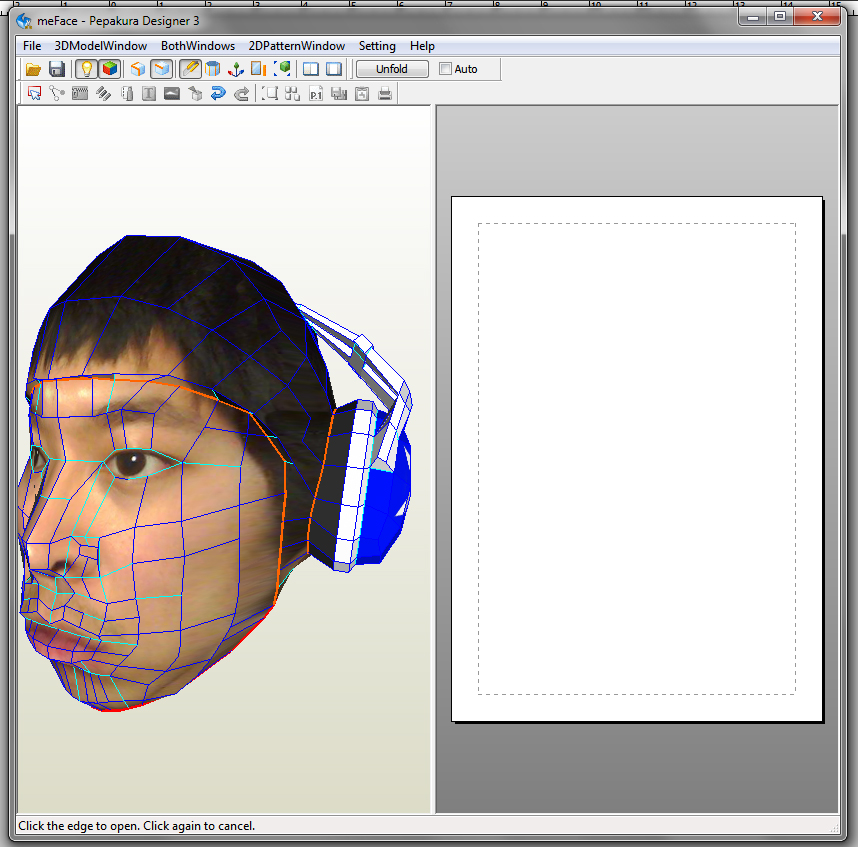Open a file with the folder icon
The width and height of the screenshot is (858, 847).
(33, 69)
